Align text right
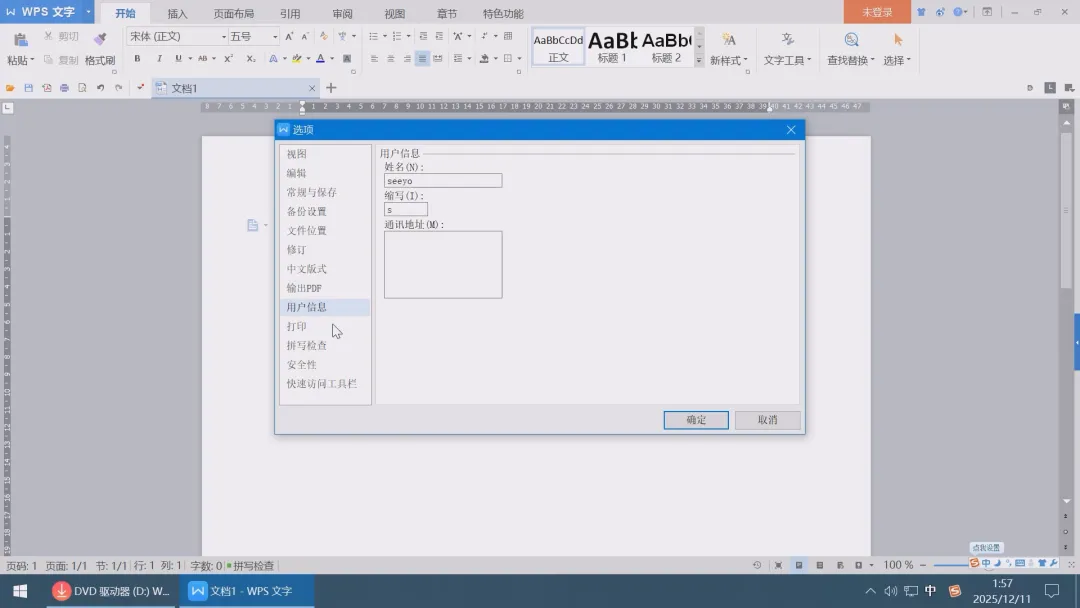 [x=406, y=59]
